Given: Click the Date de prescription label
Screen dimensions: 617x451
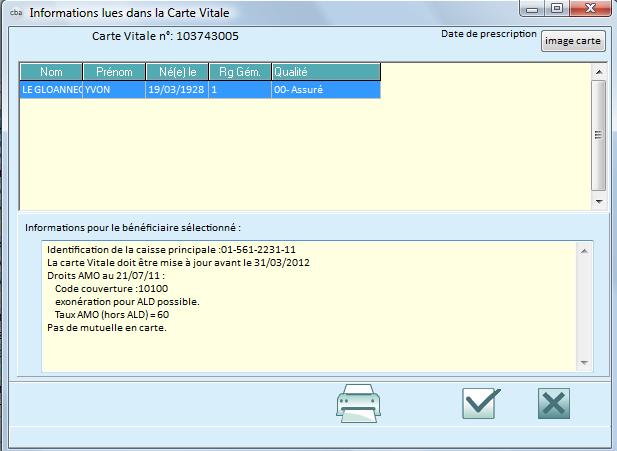Looking at the screenshot, I should 489,34.
